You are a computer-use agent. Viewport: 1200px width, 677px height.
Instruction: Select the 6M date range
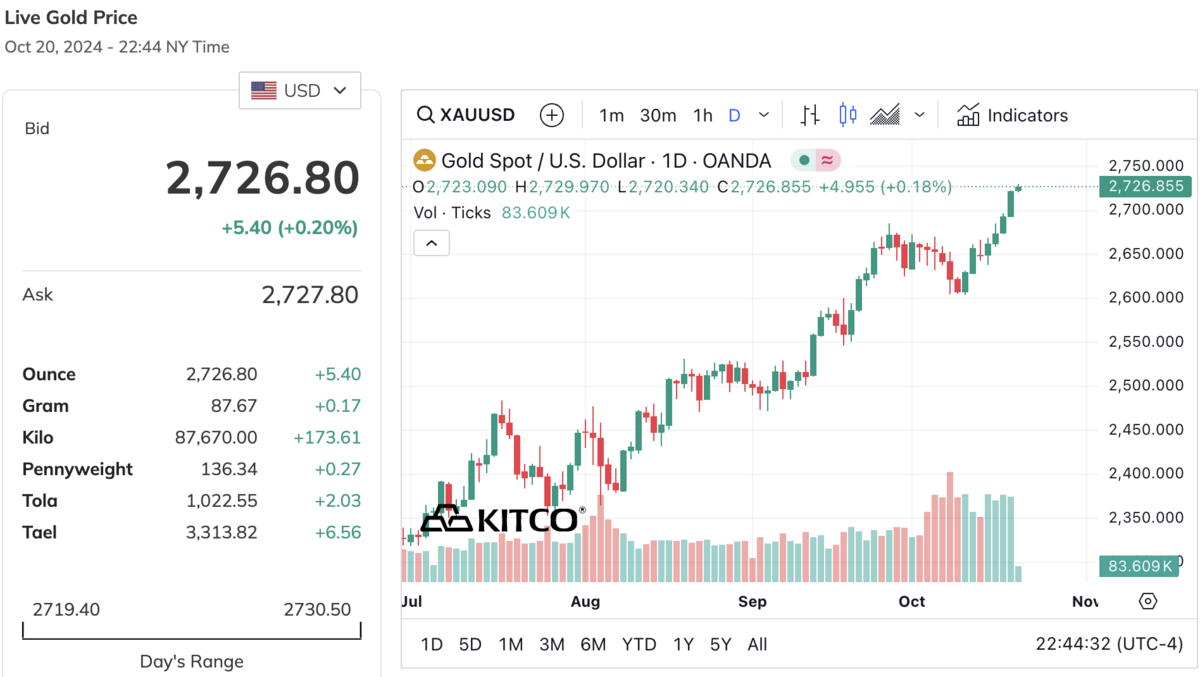[x=593, y=644]
